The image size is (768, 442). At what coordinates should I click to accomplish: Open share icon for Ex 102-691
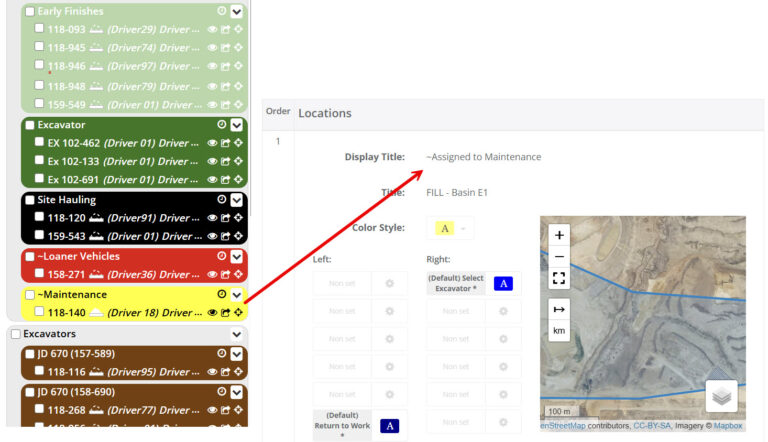tap(225, 180)
